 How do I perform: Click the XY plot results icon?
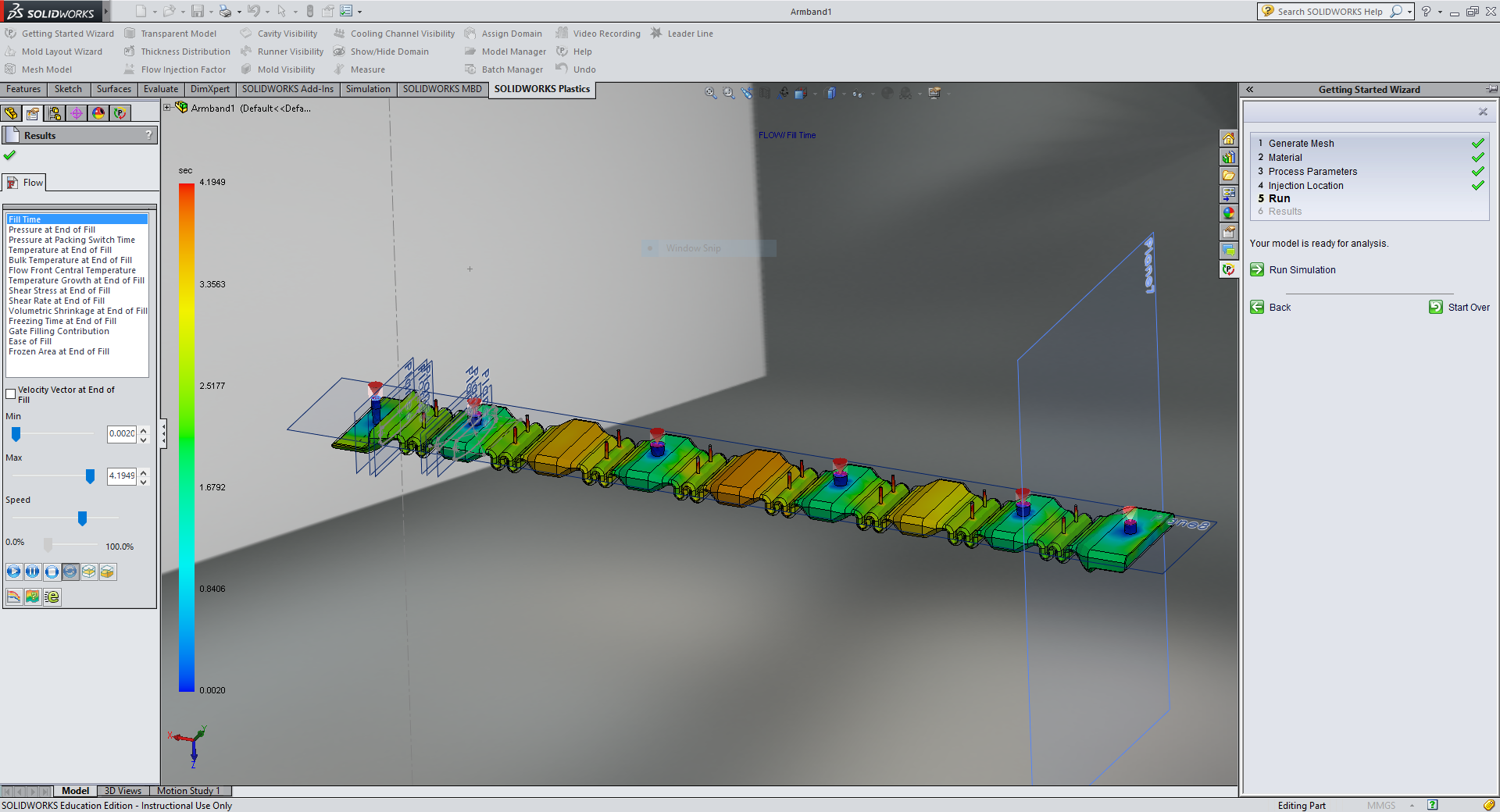pos(14,597)
